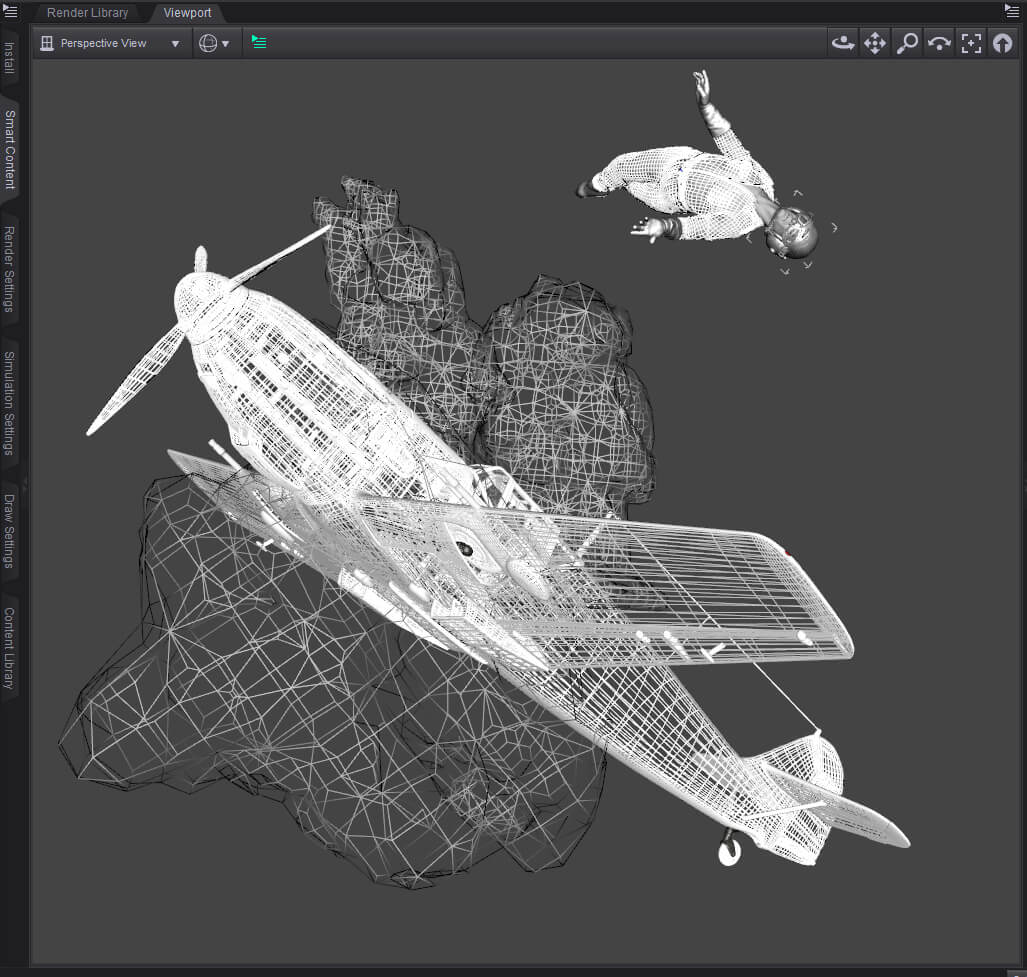Open the pane options menu at top-right
This screenshot has width=1027, height=977.
point(1012,10)
